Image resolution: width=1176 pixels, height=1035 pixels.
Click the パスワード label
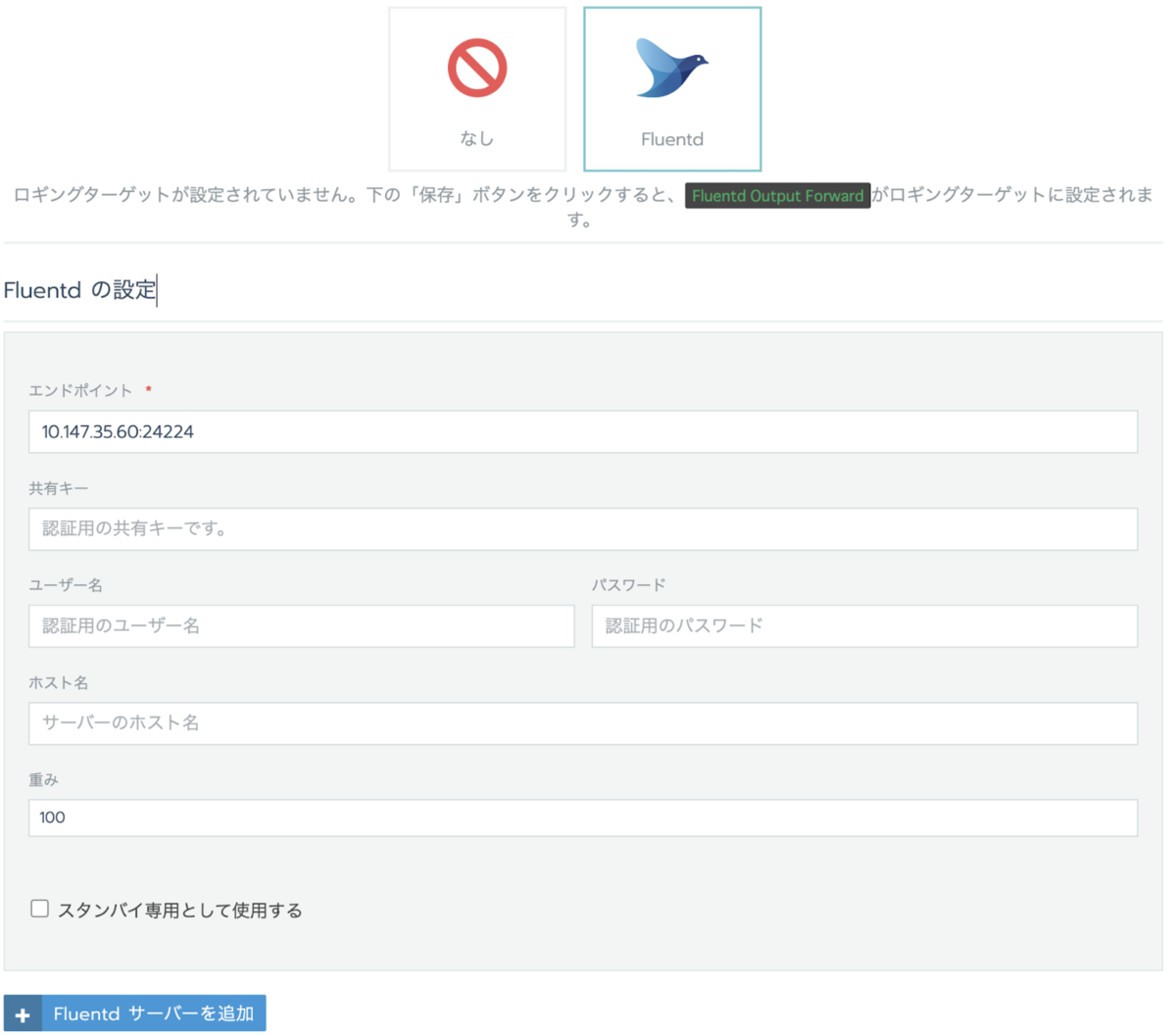[x=629, y=584]
